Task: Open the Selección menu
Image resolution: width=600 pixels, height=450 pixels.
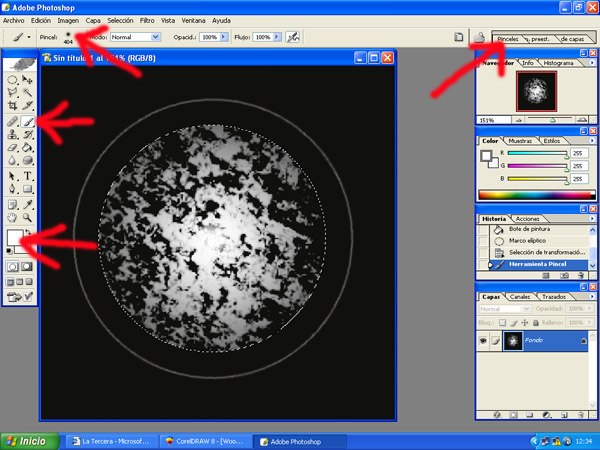Action: [x=120, y=21]
